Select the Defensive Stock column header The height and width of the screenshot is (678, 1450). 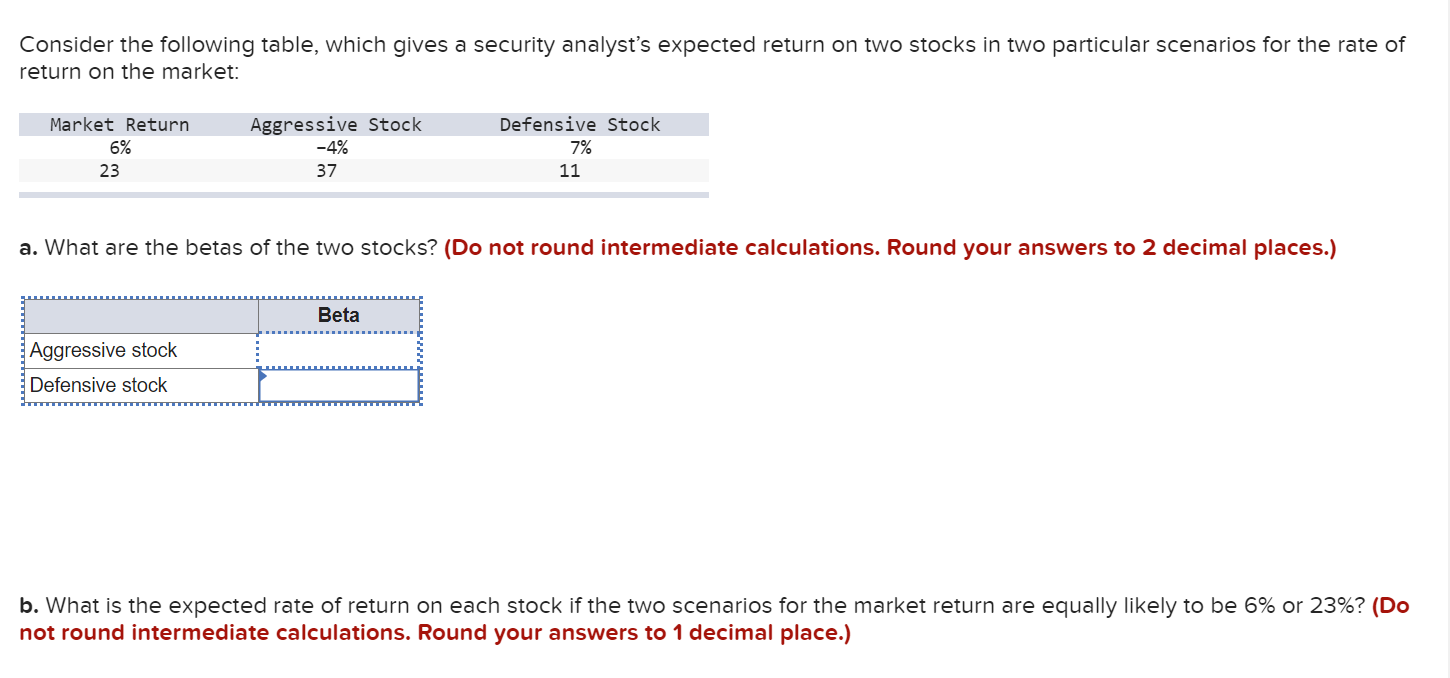click(x=580, y=124)
